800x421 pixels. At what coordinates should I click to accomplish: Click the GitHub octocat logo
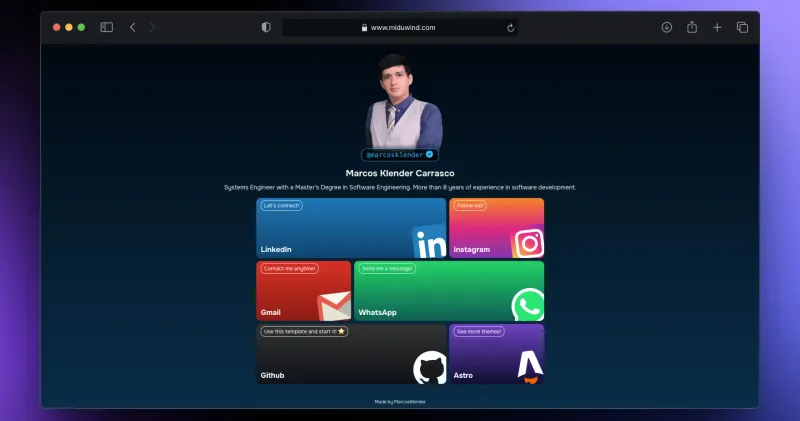[x=429, y=368]
